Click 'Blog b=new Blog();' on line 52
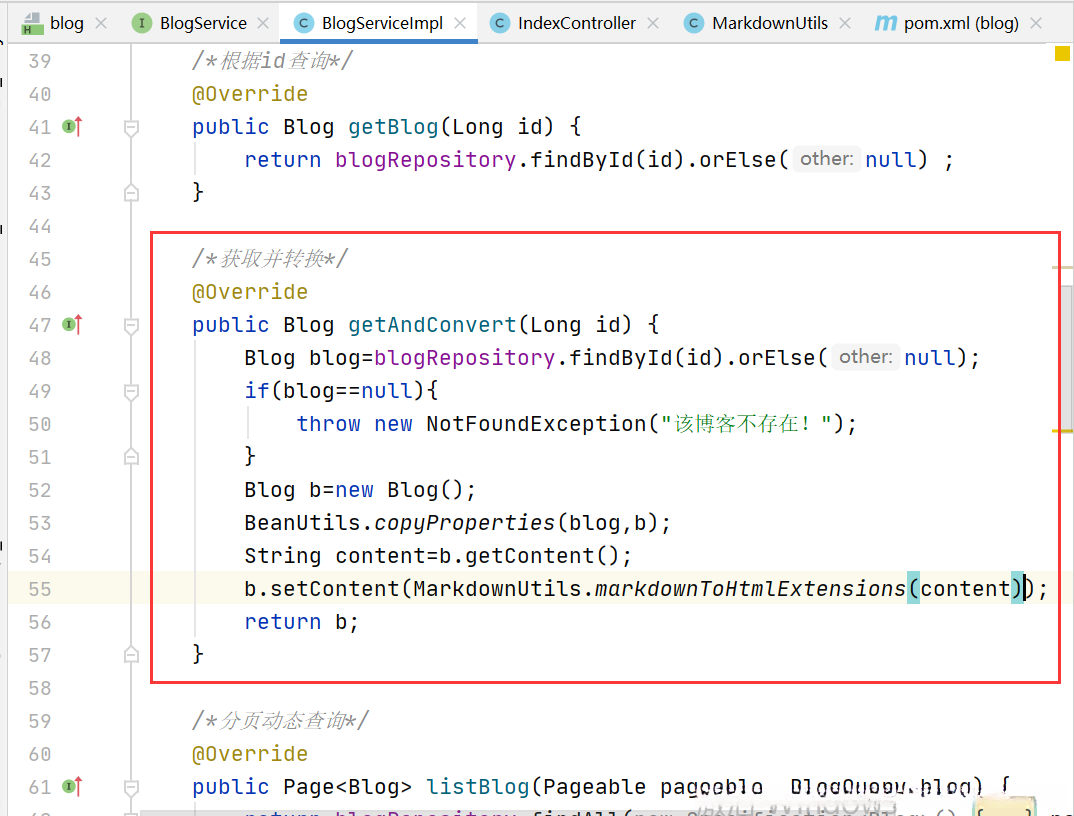This screenshot has height=816, width=1074. click(x=360, y=489)
